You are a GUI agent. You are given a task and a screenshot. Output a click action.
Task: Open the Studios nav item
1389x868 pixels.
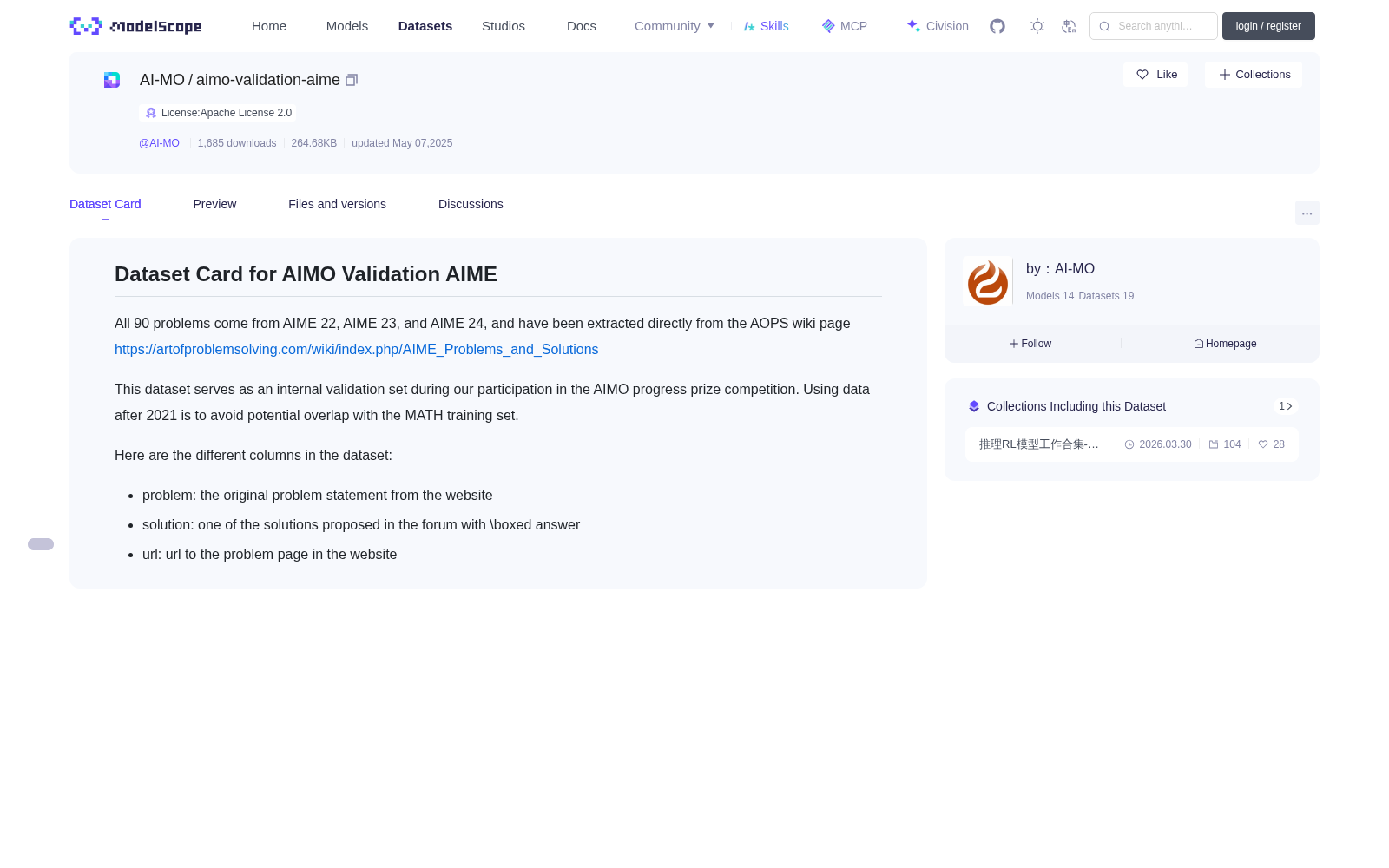pos(504,26)
